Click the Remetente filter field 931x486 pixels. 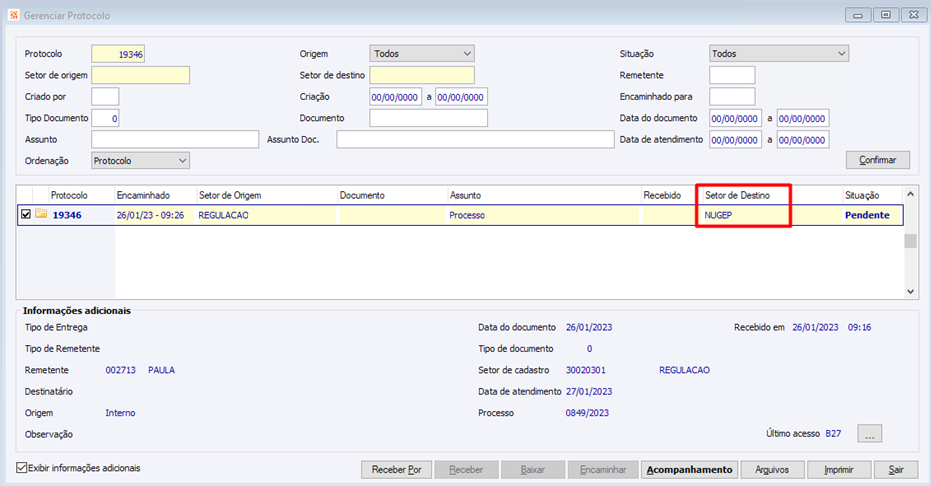pos(732,75)
